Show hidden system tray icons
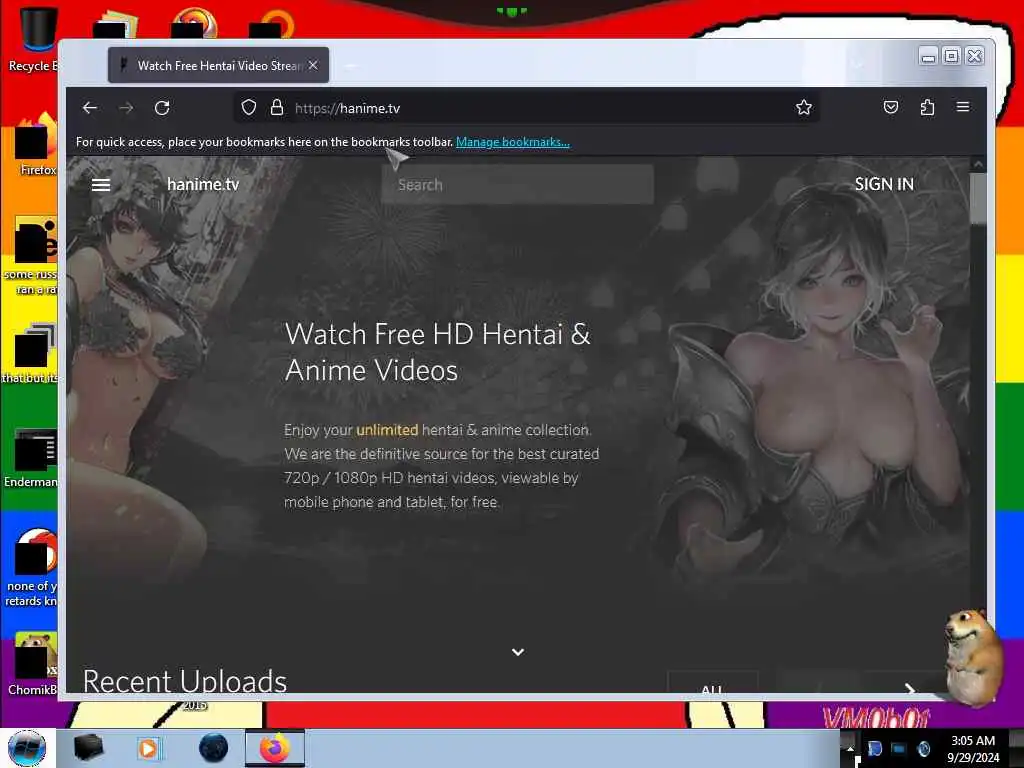The height and width of the screenshot is (768, 1024). coord(850,748)
